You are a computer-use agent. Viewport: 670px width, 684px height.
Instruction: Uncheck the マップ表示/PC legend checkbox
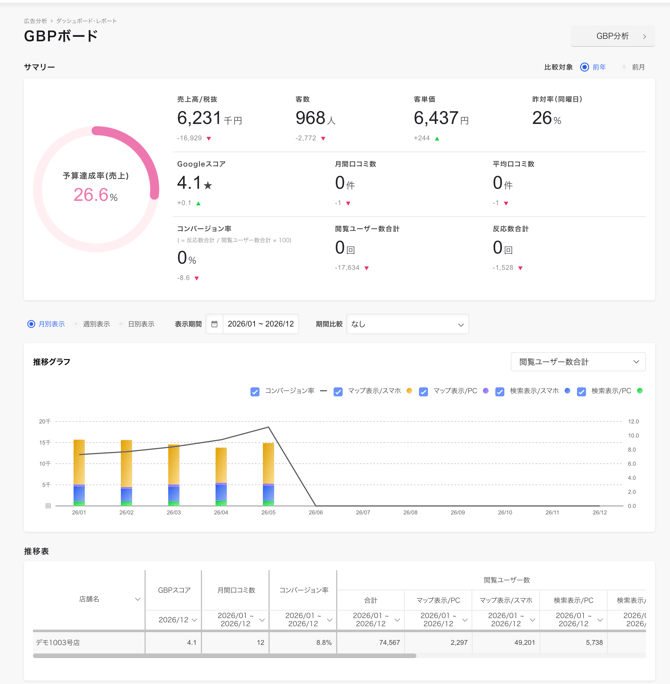423,392
